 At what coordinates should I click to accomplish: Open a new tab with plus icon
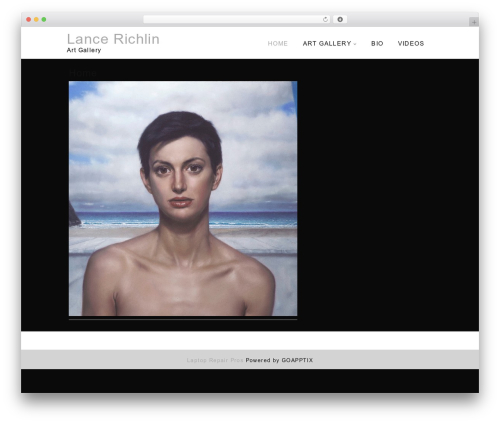click(474, 22)
